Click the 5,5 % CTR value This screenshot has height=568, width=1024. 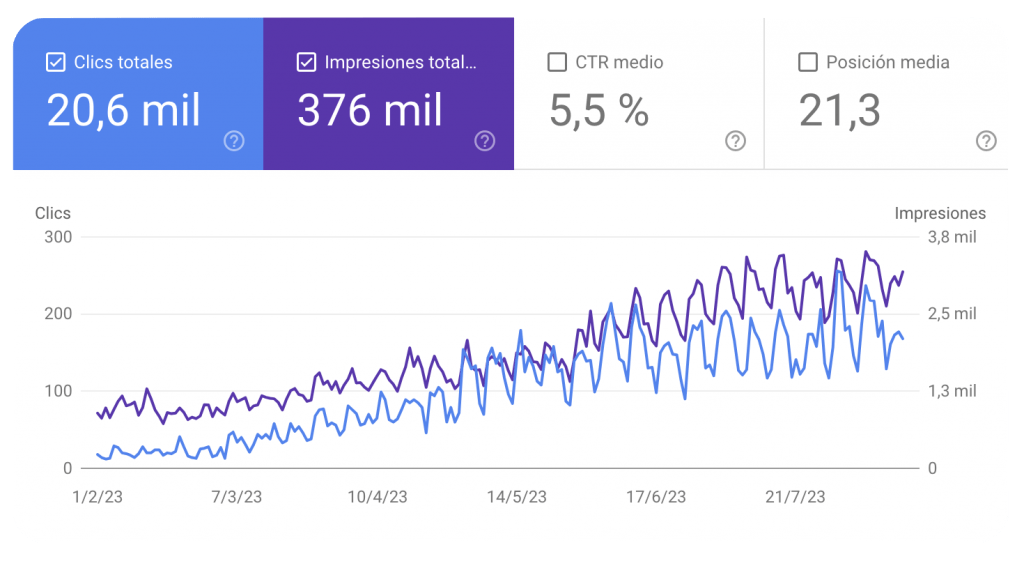[x=599, y=110]
